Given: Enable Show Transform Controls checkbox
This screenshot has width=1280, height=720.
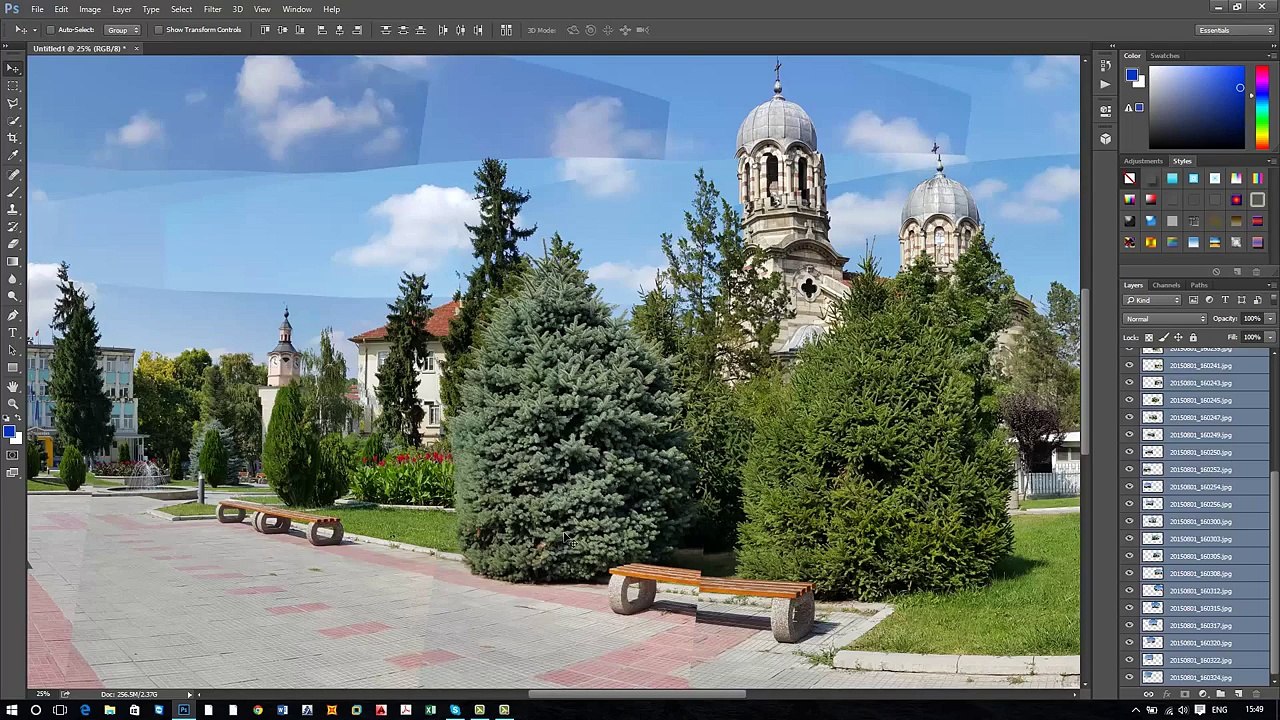Looking at the screenshot, I should [x=159, y=30].
